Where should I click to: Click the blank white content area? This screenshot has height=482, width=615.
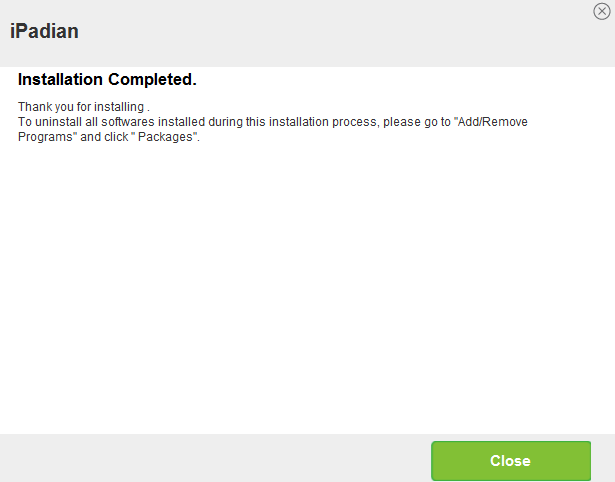[300, 290]
